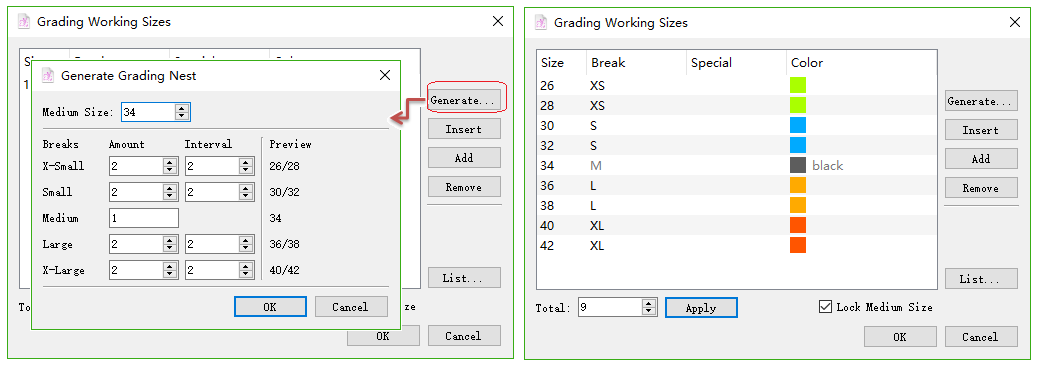Click the app icon in right Grading Working Sizes title
The height and width of the screenshot is (370, 1040).
click(541, 23)
